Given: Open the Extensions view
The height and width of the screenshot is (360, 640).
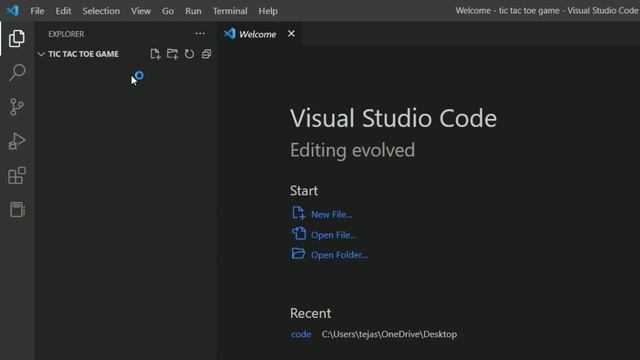Looking at the screenshot, I should click(17, 176).
